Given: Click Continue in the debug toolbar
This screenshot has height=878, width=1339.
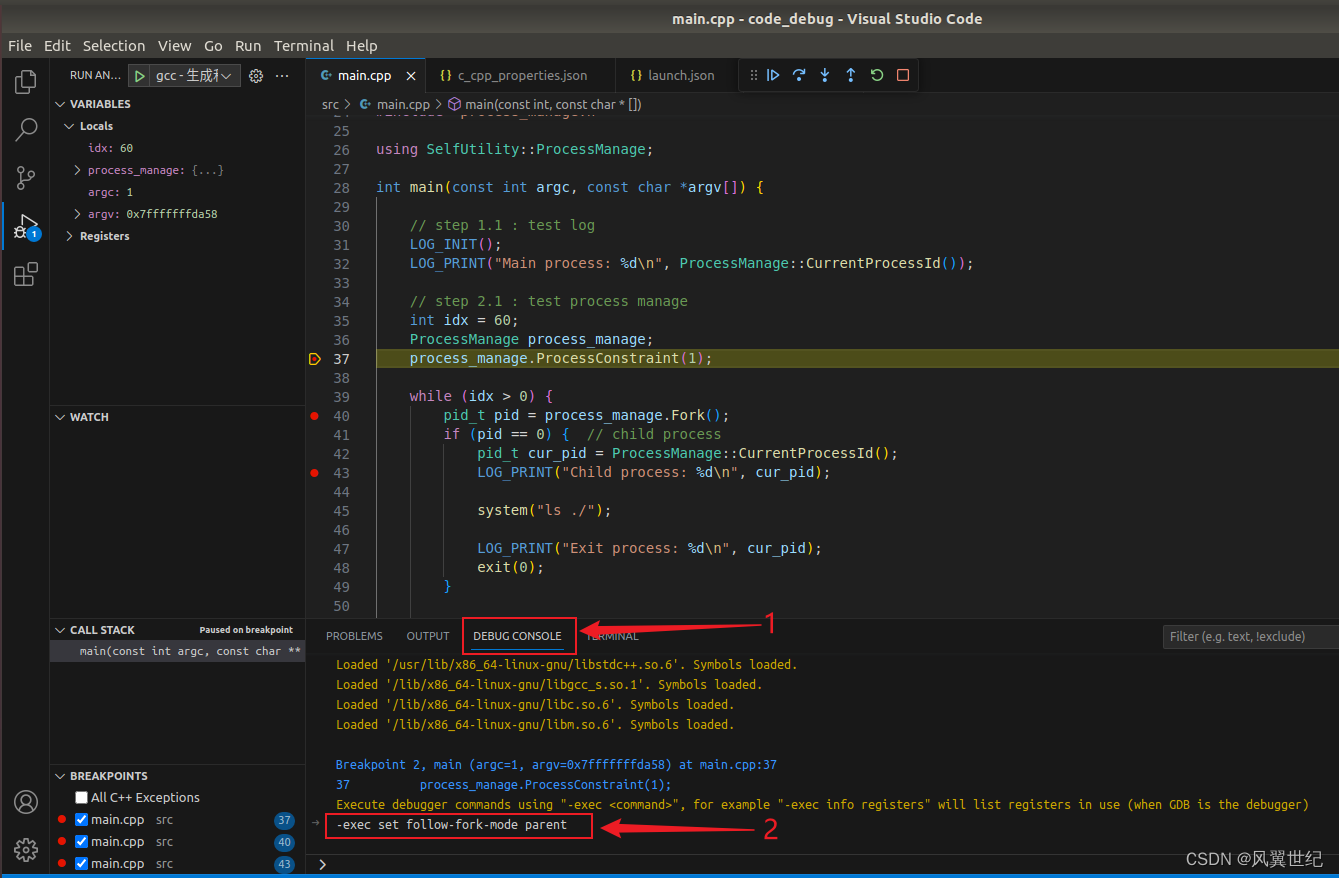Looking at the screenshot, I should click(x=773, y=75).
